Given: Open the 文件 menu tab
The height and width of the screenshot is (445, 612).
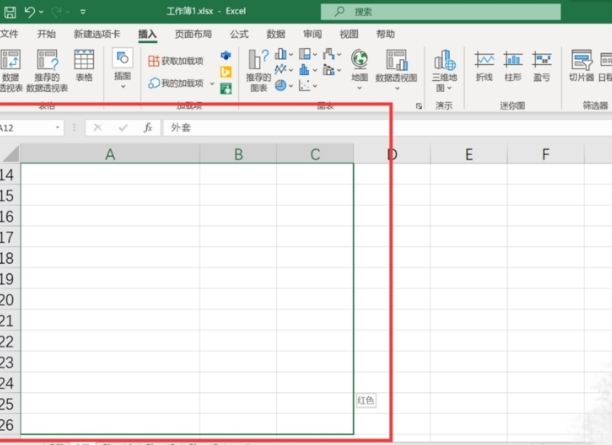Looking at the screenshot, I should click(x=9, y=34).
